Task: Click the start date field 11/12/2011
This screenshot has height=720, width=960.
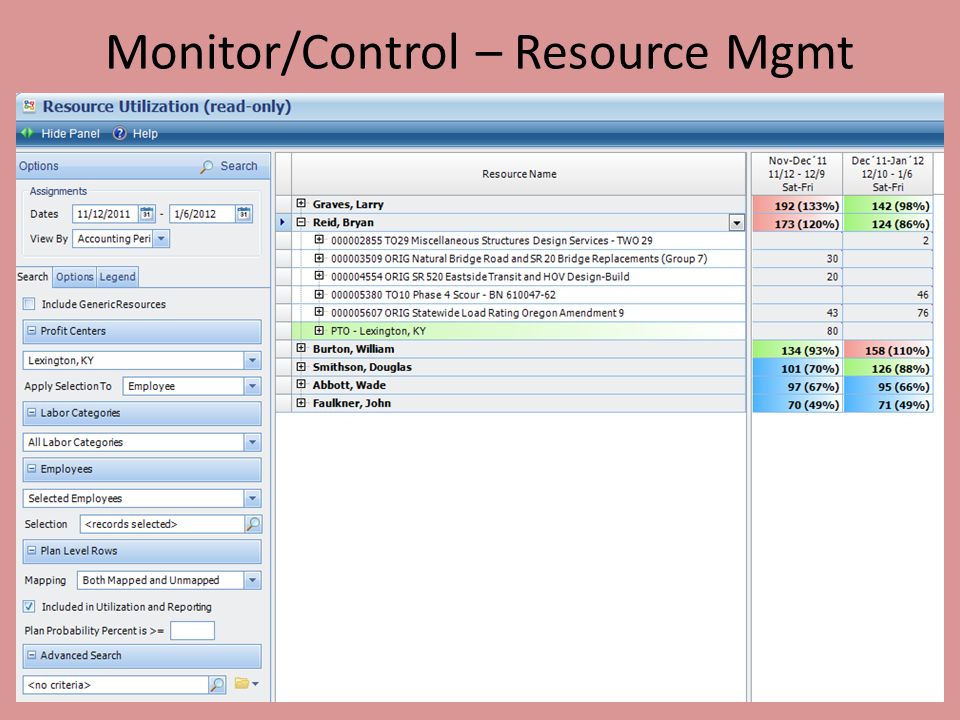Action: [105, 214]
